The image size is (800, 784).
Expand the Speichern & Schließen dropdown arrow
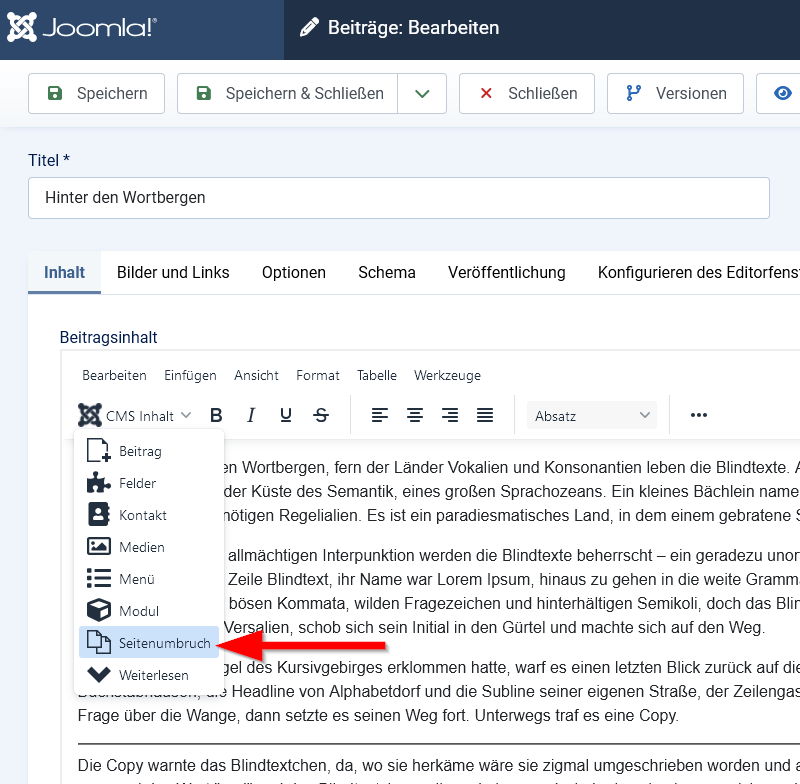(x=422, y=93)
